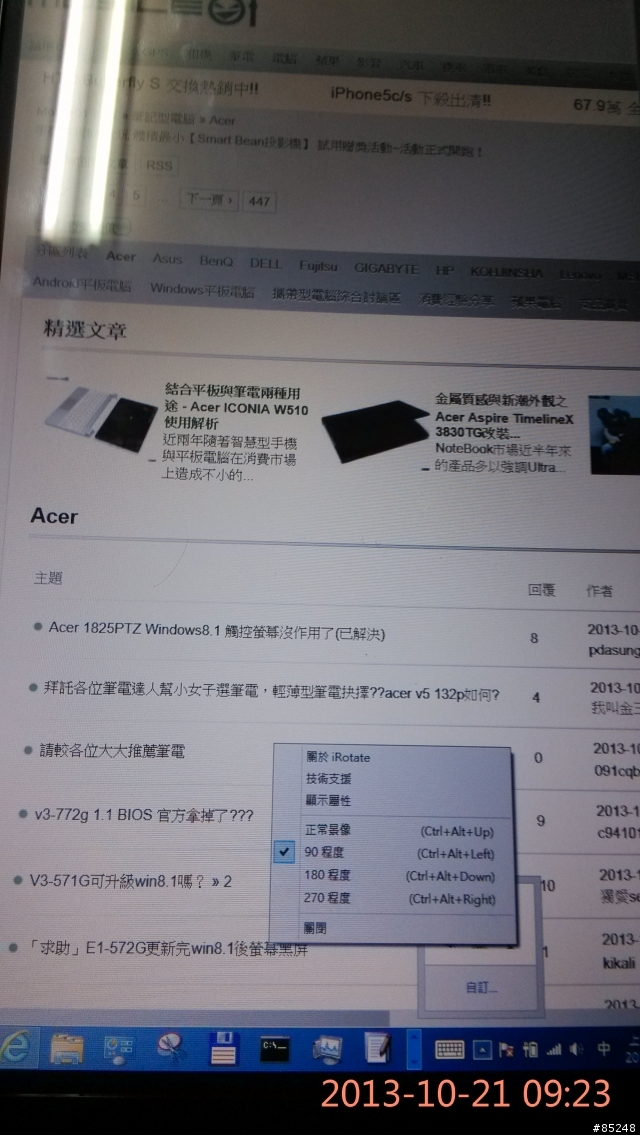Open the Command Prompt taskbar icon

click(x=275, y=1048)
